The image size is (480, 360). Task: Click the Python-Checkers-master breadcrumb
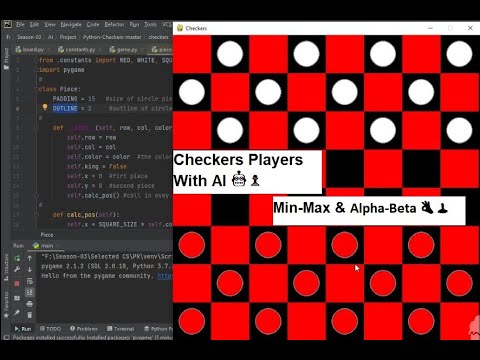(112, 37)
